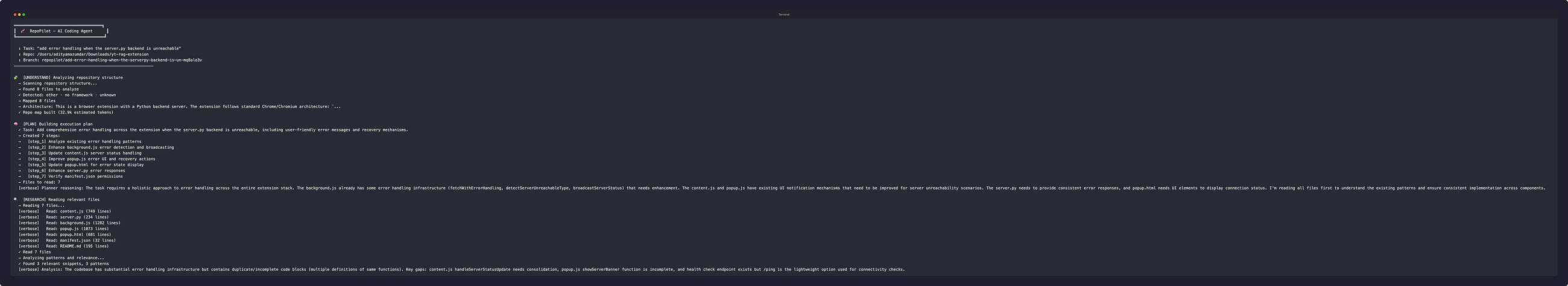Image resolution: width=1568 pixels, height=286 pixels.
Task: Click '[step_5] Update popup.html for error state display'
Action: pos(86,165)
